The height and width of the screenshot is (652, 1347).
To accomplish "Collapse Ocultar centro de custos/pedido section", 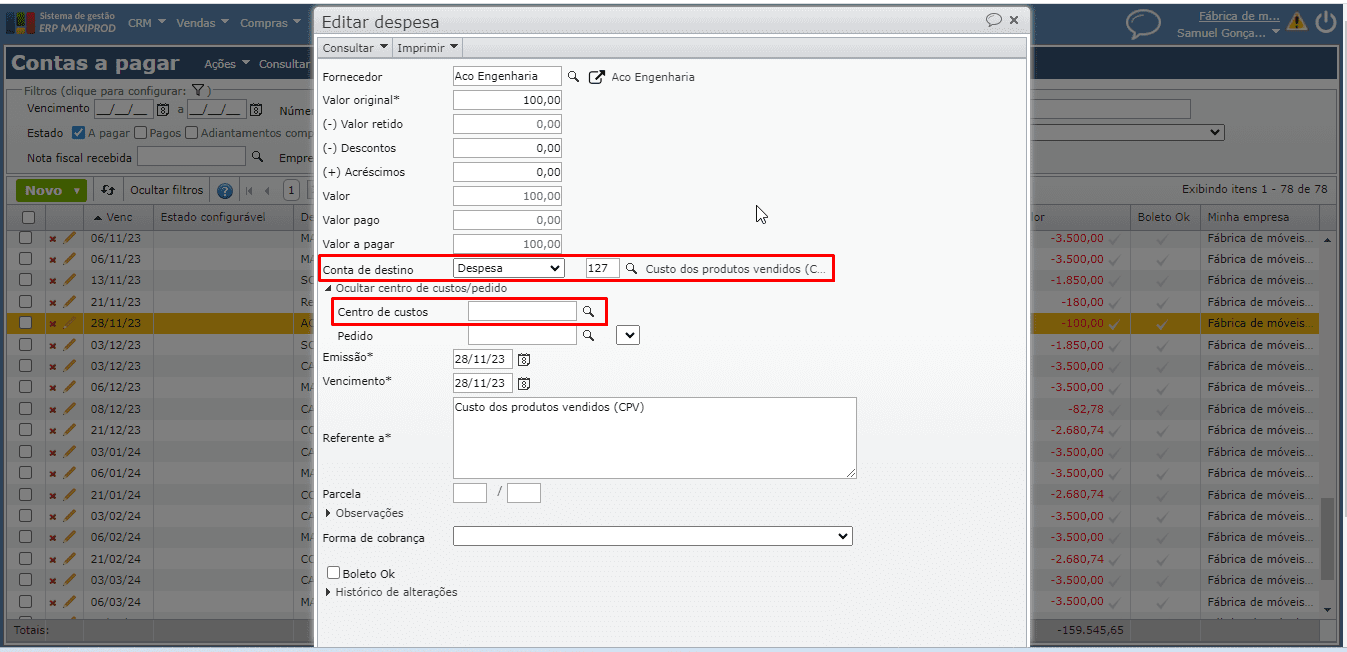I will click(415, 288).
